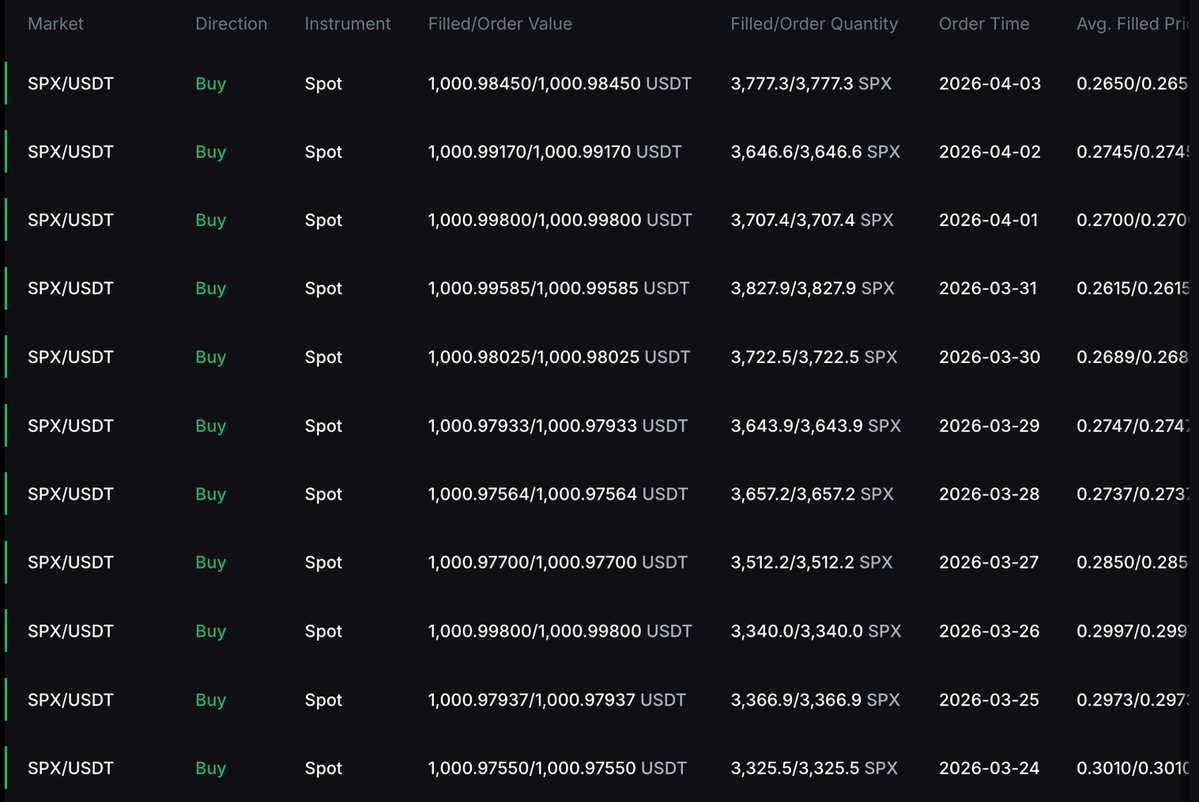Click order value 1,000.97564/1,000.97564 USDT
The height and width of the screenshot is (802, 1199).
557,494
